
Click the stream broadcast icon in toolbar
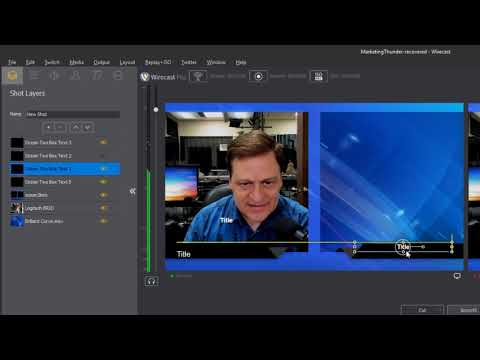pos(198,76)
